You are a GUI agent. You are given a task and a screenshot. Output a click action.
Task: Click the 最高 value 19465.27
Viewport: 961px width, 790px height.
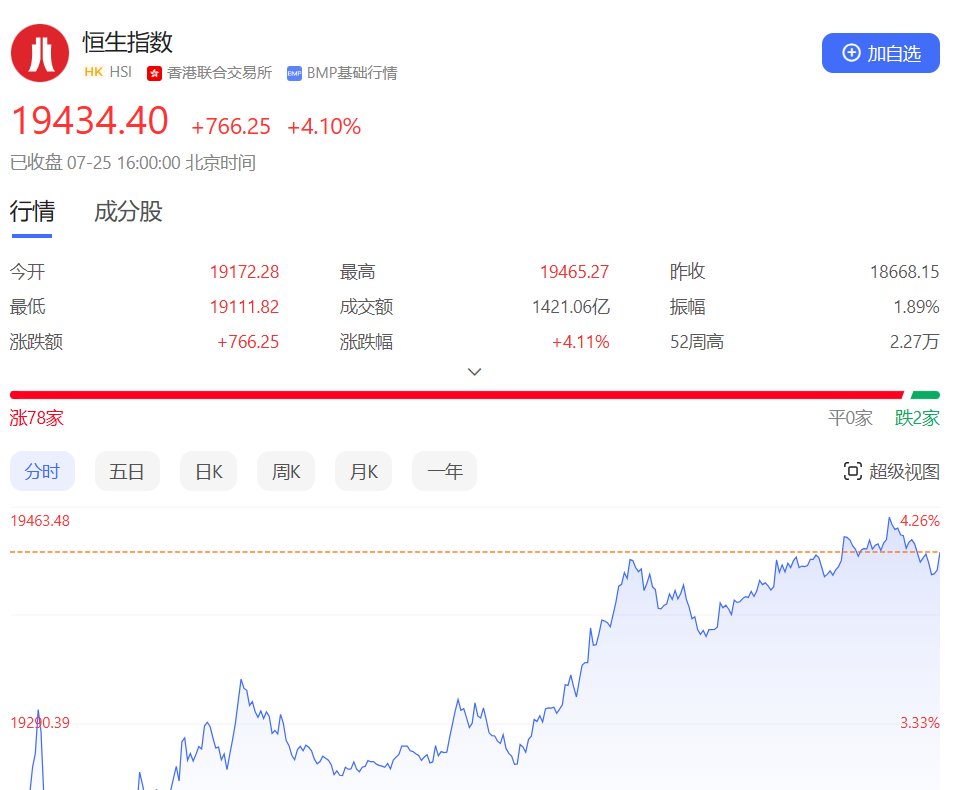tap(574, 272)
